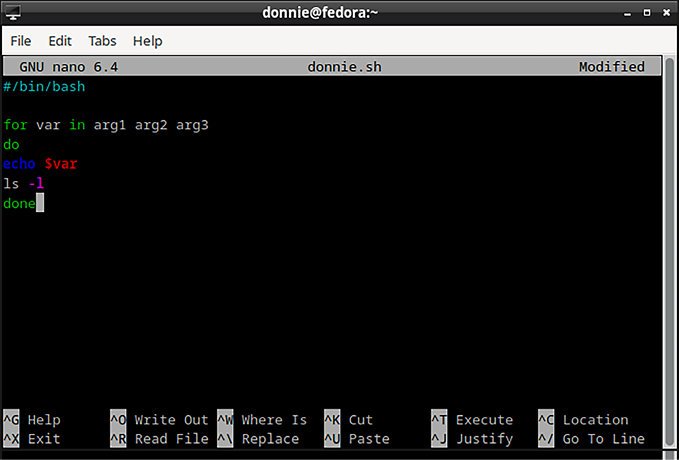
Task: Place cursor on the 'for' keyword
Action: coord(16,125)
